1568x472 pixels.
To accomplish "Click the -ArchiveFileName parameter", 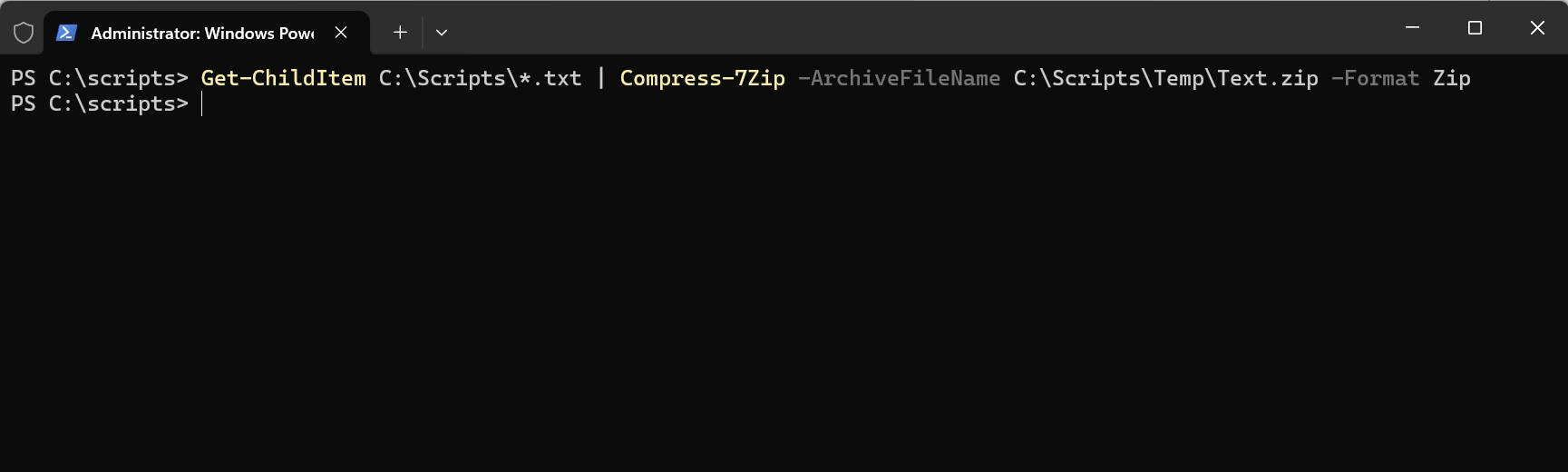I will click(x=899, y=78).
